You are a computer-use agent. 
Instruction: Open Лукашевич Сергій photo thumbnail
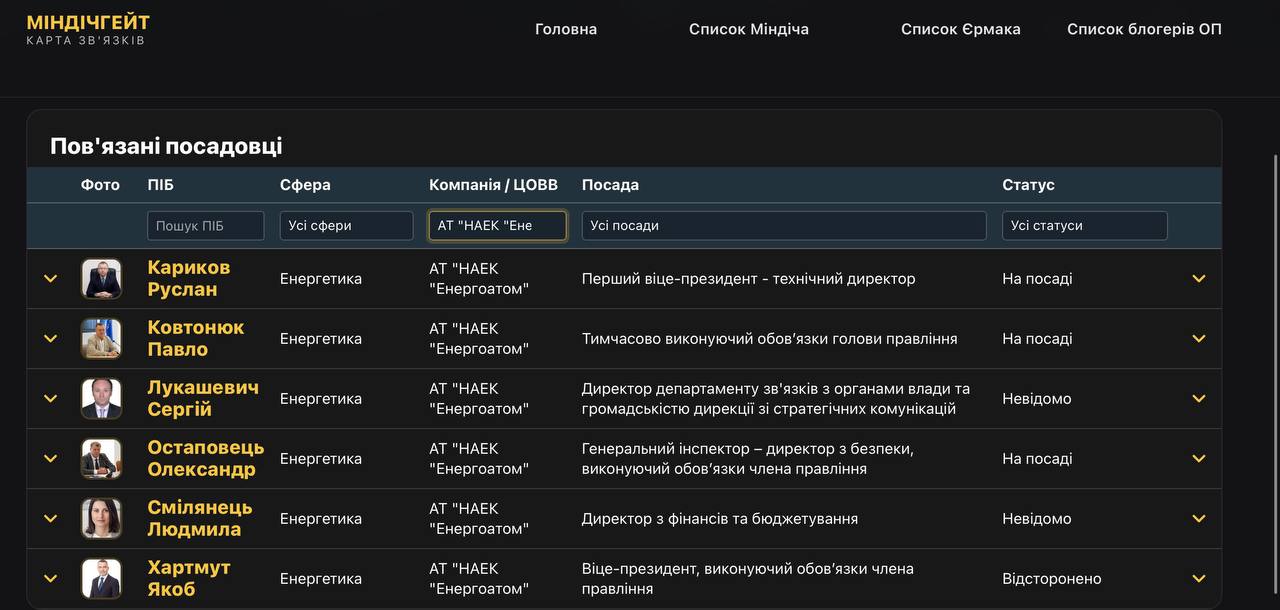[x=101, y=399]
